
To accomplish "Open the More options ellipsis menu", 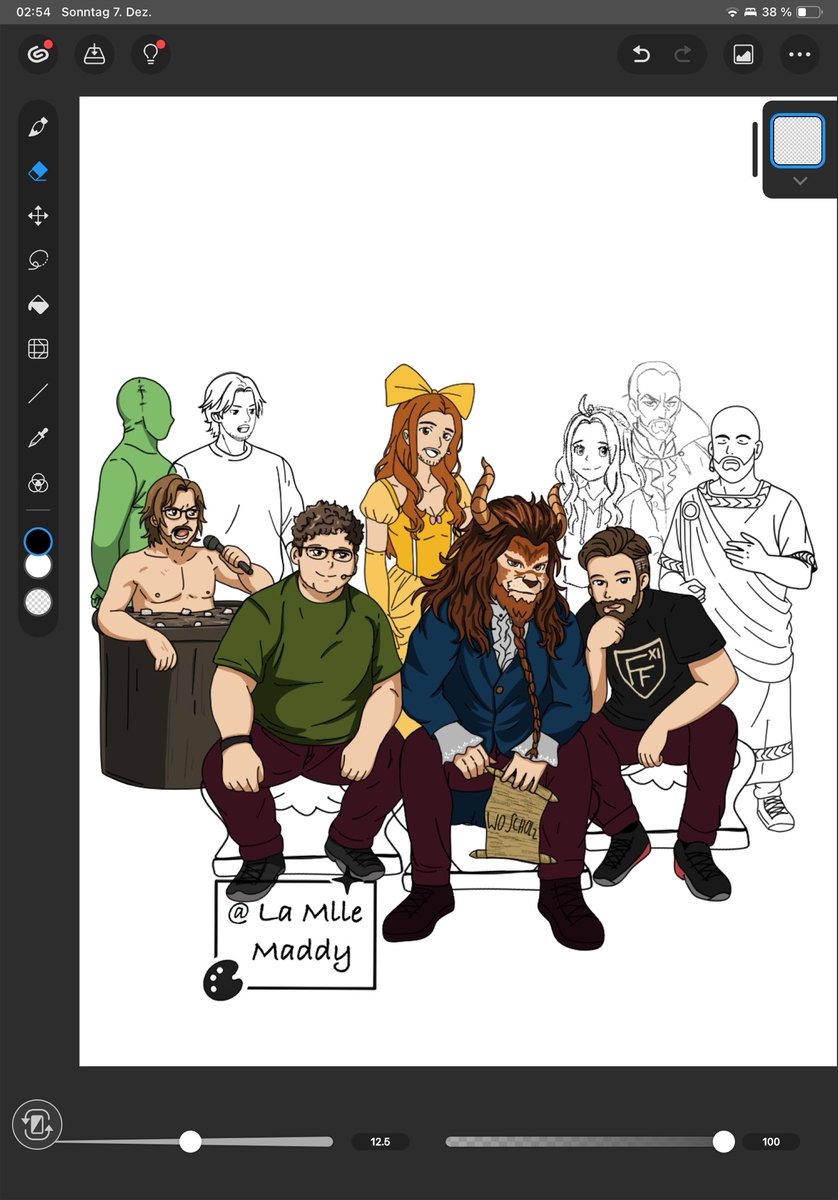I will click(x=799, y=54).
